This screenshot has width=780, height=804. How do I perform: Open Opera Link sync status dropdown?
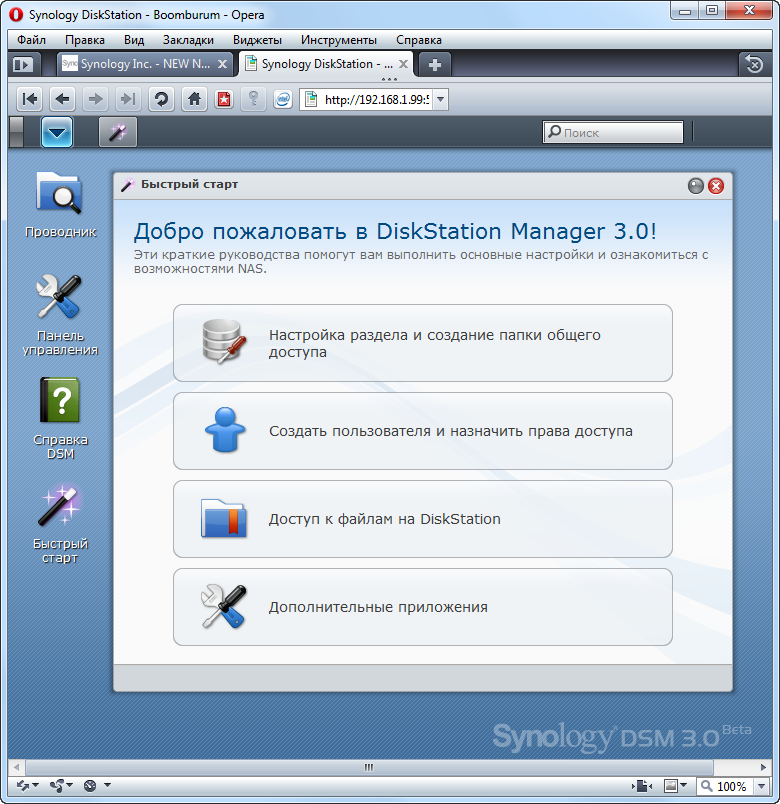27,785
